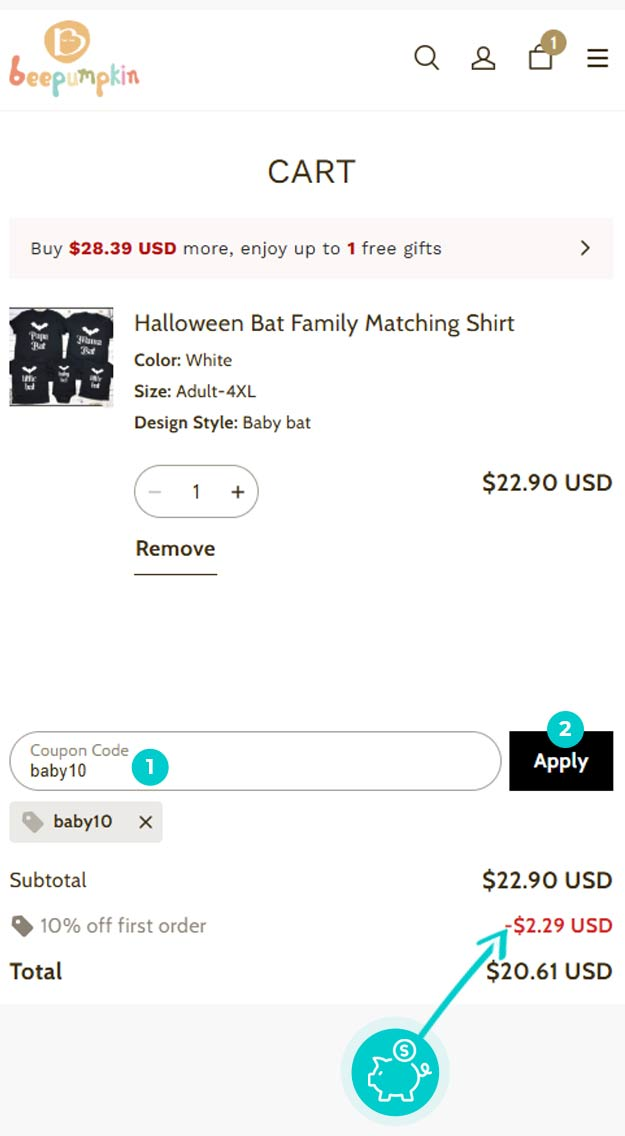Click the Apply coupon button
Screen dimensions: 625x1136
(x=561, y=761)
